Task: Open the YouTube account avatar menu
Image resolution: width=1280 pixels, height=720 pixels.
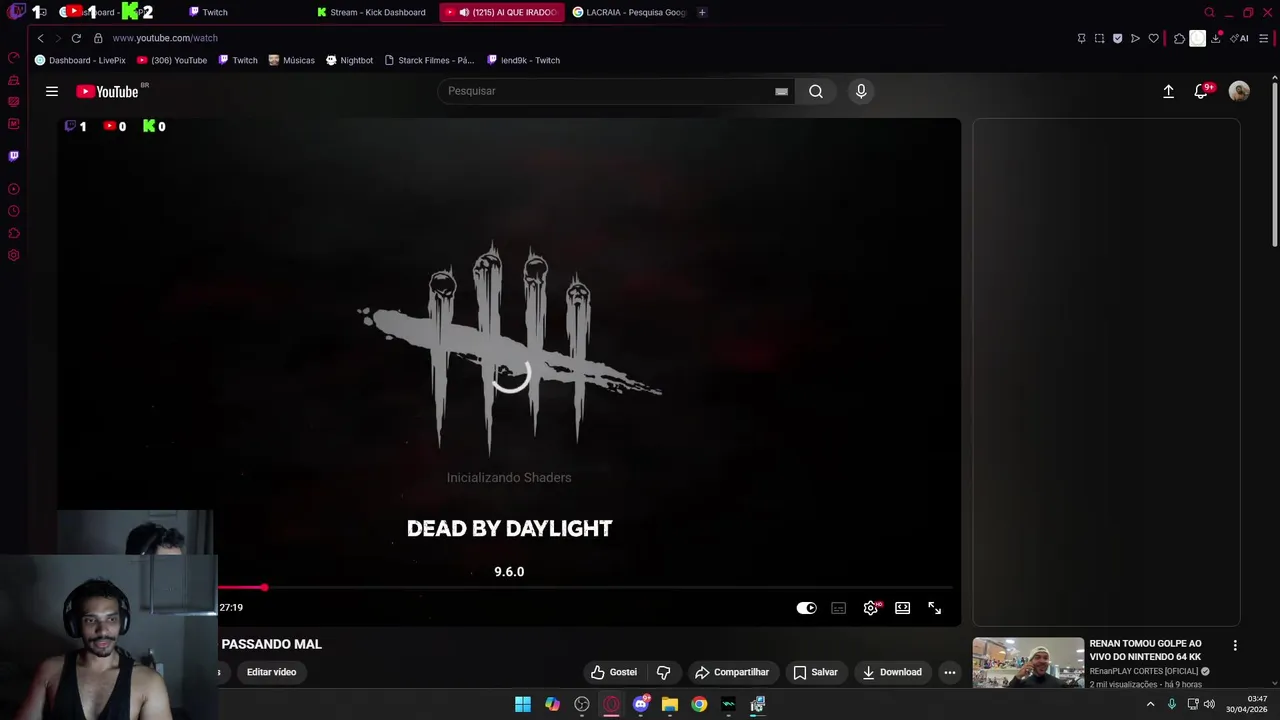Action: [x=1239, y=91]
